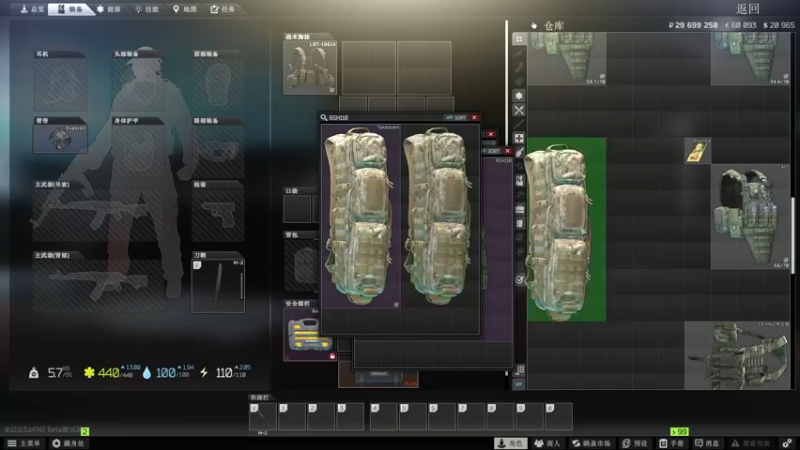The width and height of the screenshot is (800, 450).
Task: Click the 背包 backpack slot
Action: 302,265
